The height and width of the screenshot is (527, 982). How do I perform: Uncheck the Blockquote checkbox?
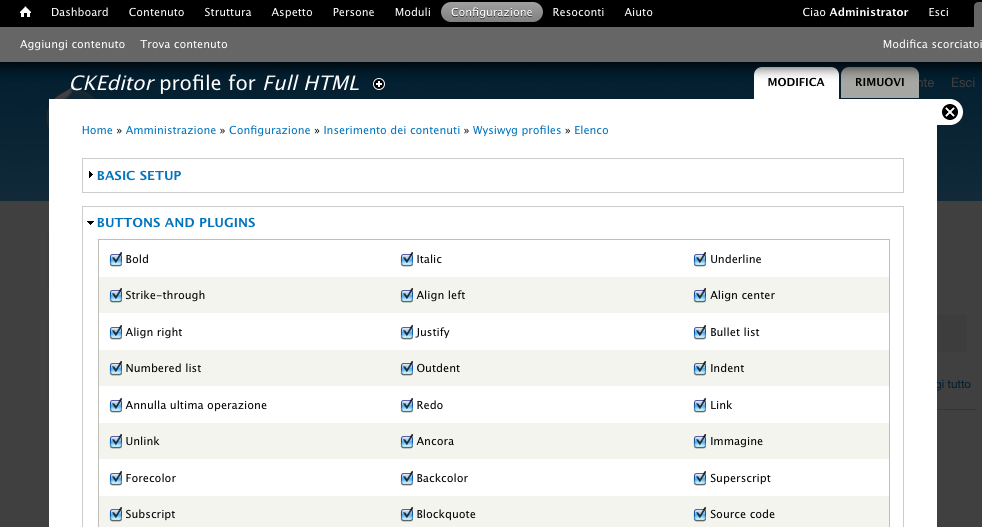[407, 514]
